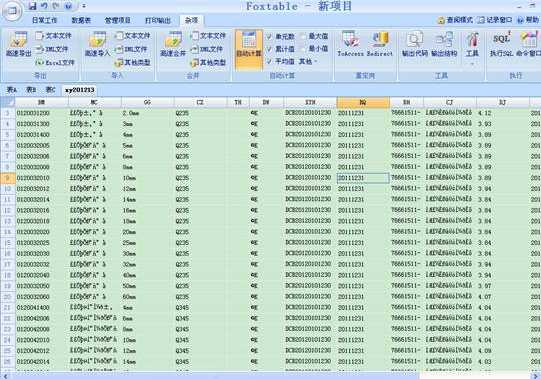Click the Redirect icon
This screenshot has height=379, width=541.
(x=380, y=44)
